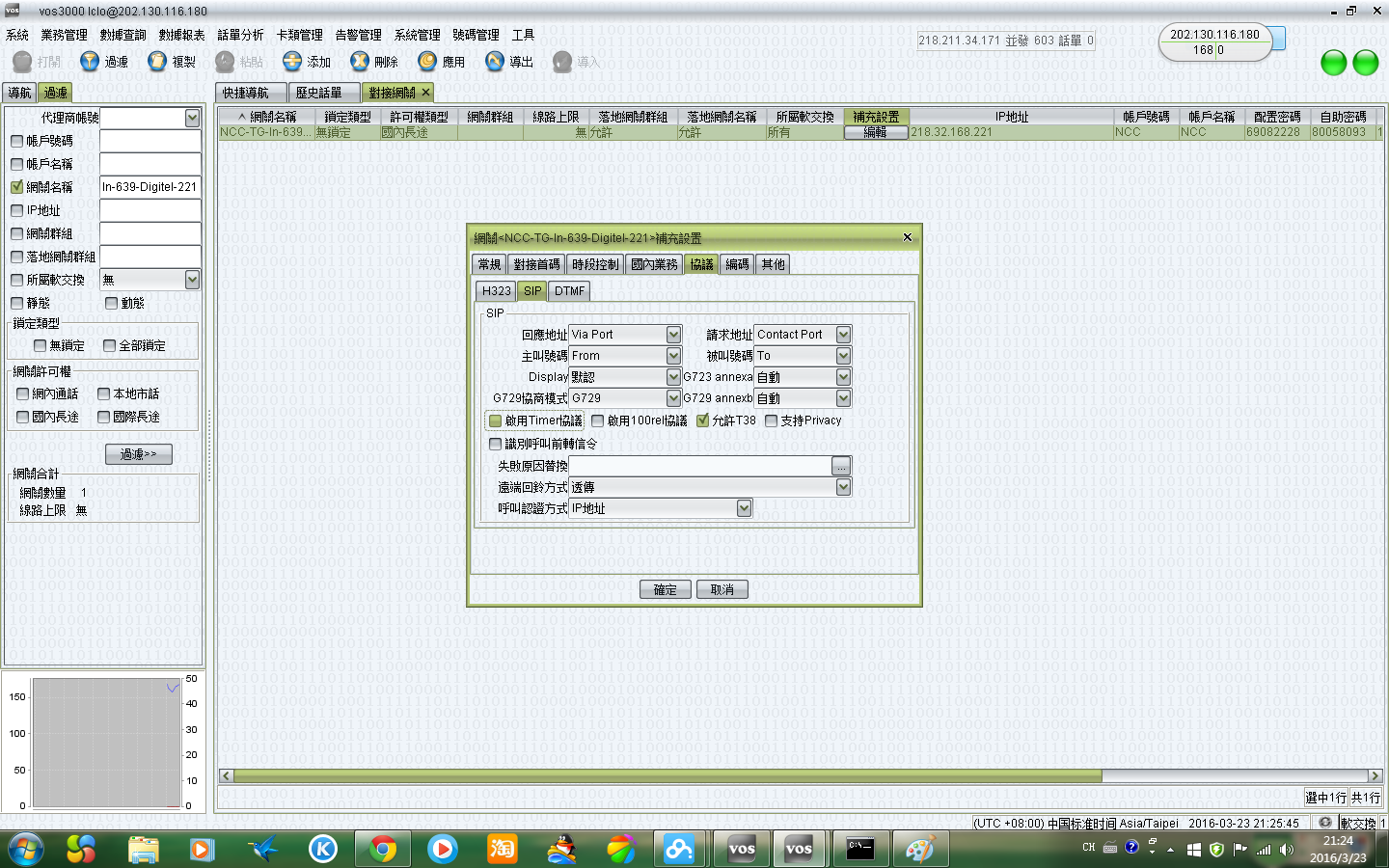Open the 回應地址 dropdown showing Via Port

point(673,335)
